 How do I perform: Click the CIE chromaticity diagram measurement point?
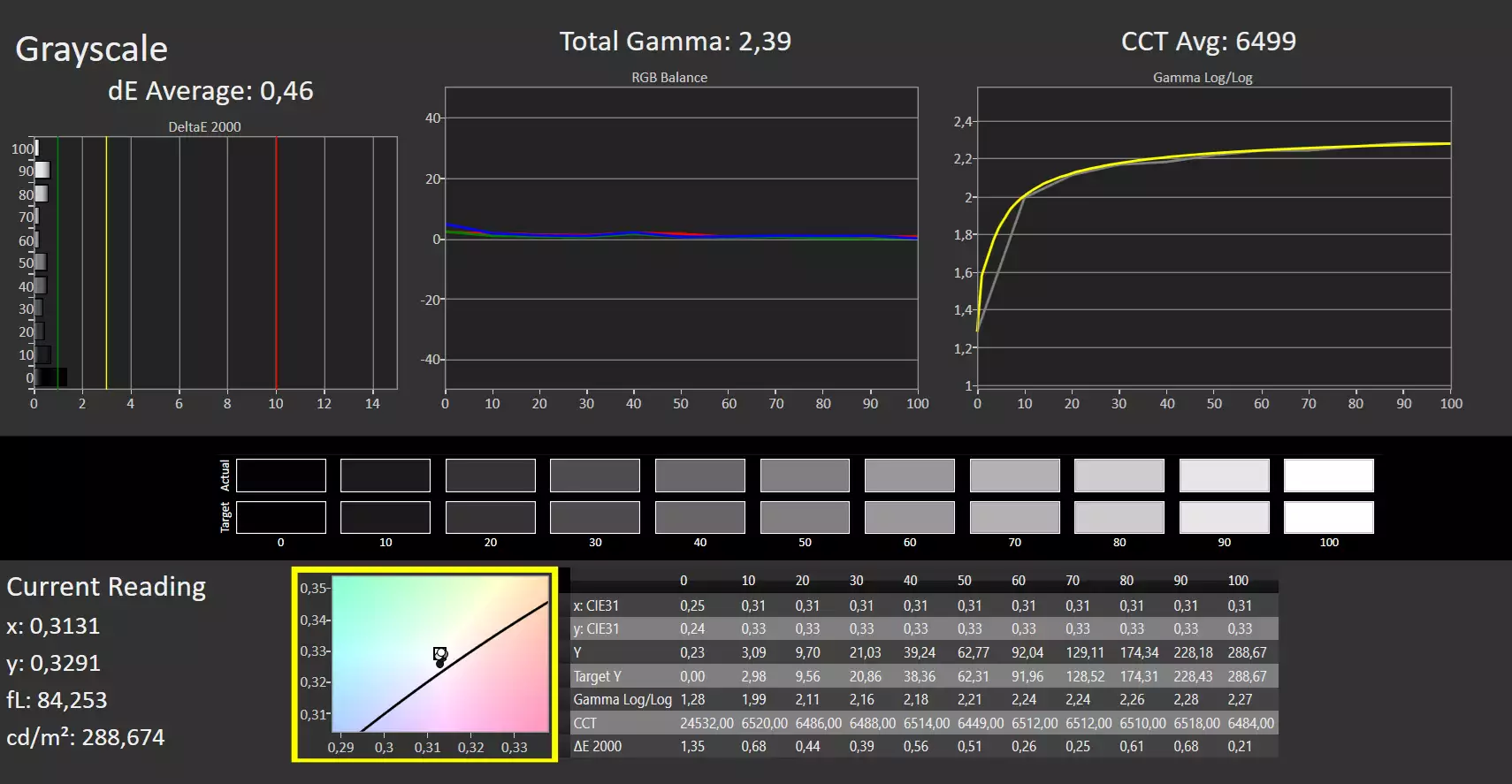click(440, 654)
